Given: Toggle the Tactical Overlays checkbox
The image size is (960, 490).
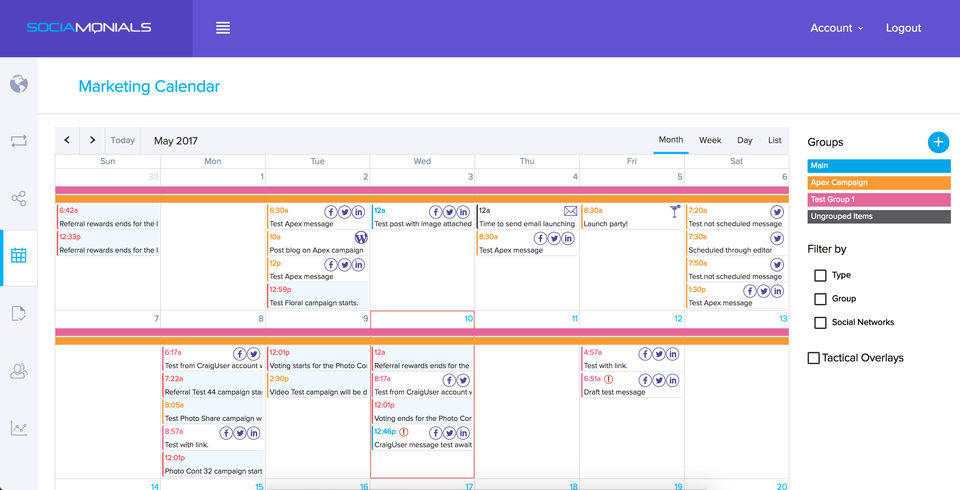Looking at the screenshot, I should coord(814,358).
